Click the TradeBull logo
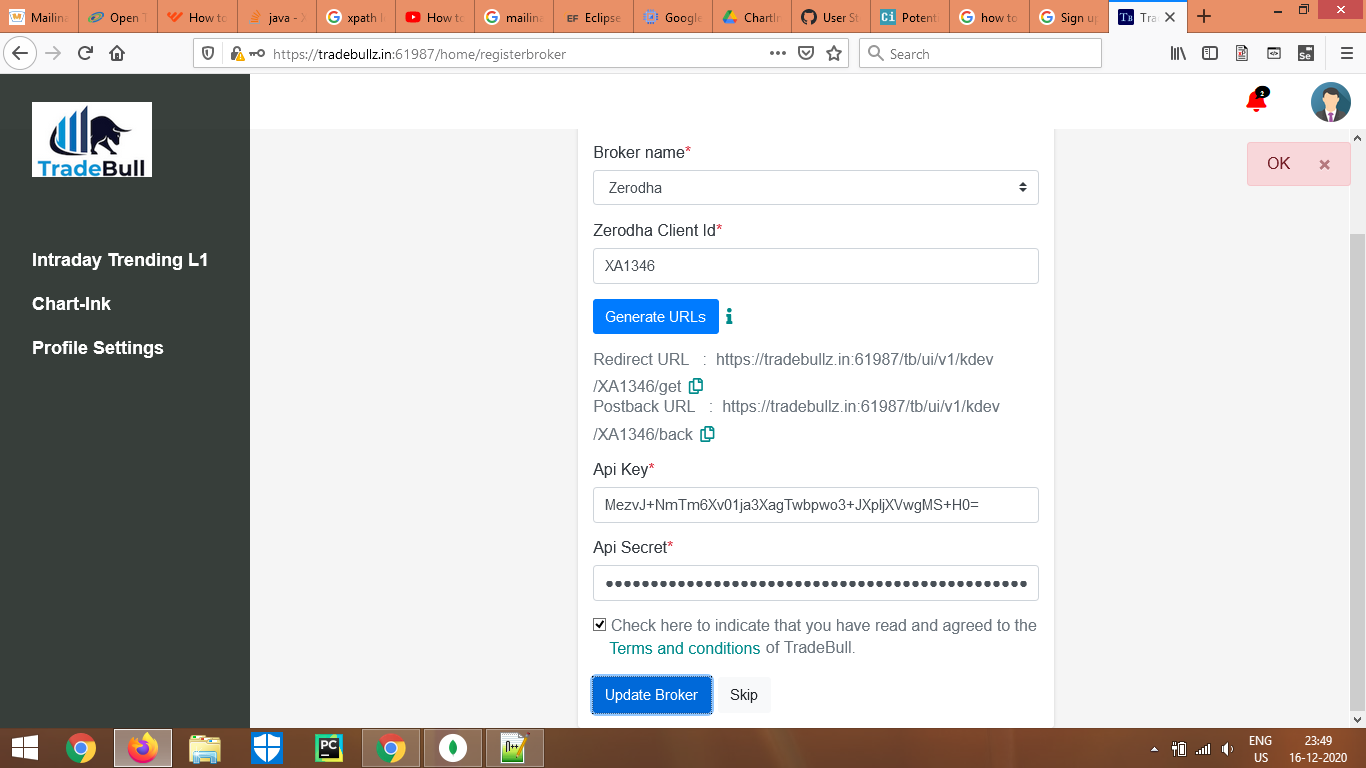The height and width of the screenshot is (768, 1366). (92, 139)
